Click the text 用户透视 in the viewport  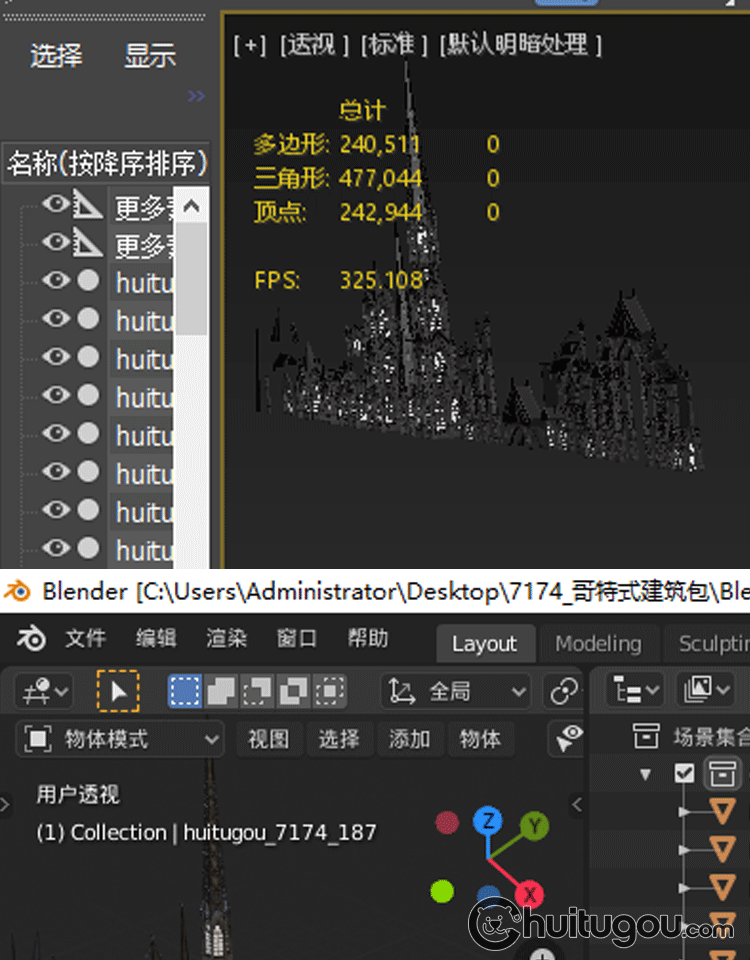point(78,794)
